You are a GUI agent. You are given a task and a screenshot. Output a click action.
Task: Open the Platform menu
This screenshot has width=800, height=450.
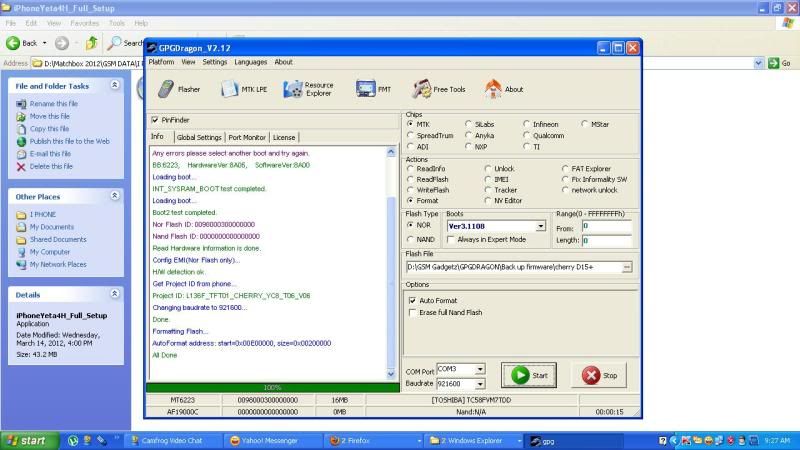coord(161,62)
